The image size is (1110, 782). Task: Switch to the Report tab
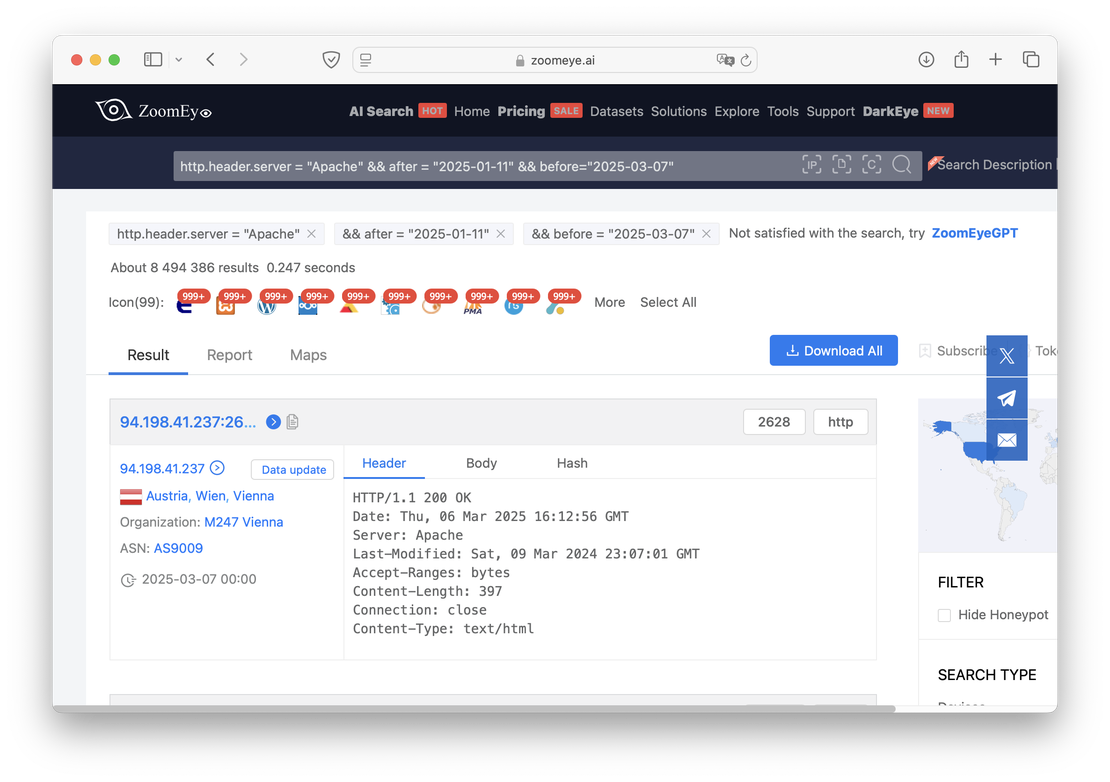[229, 355]
